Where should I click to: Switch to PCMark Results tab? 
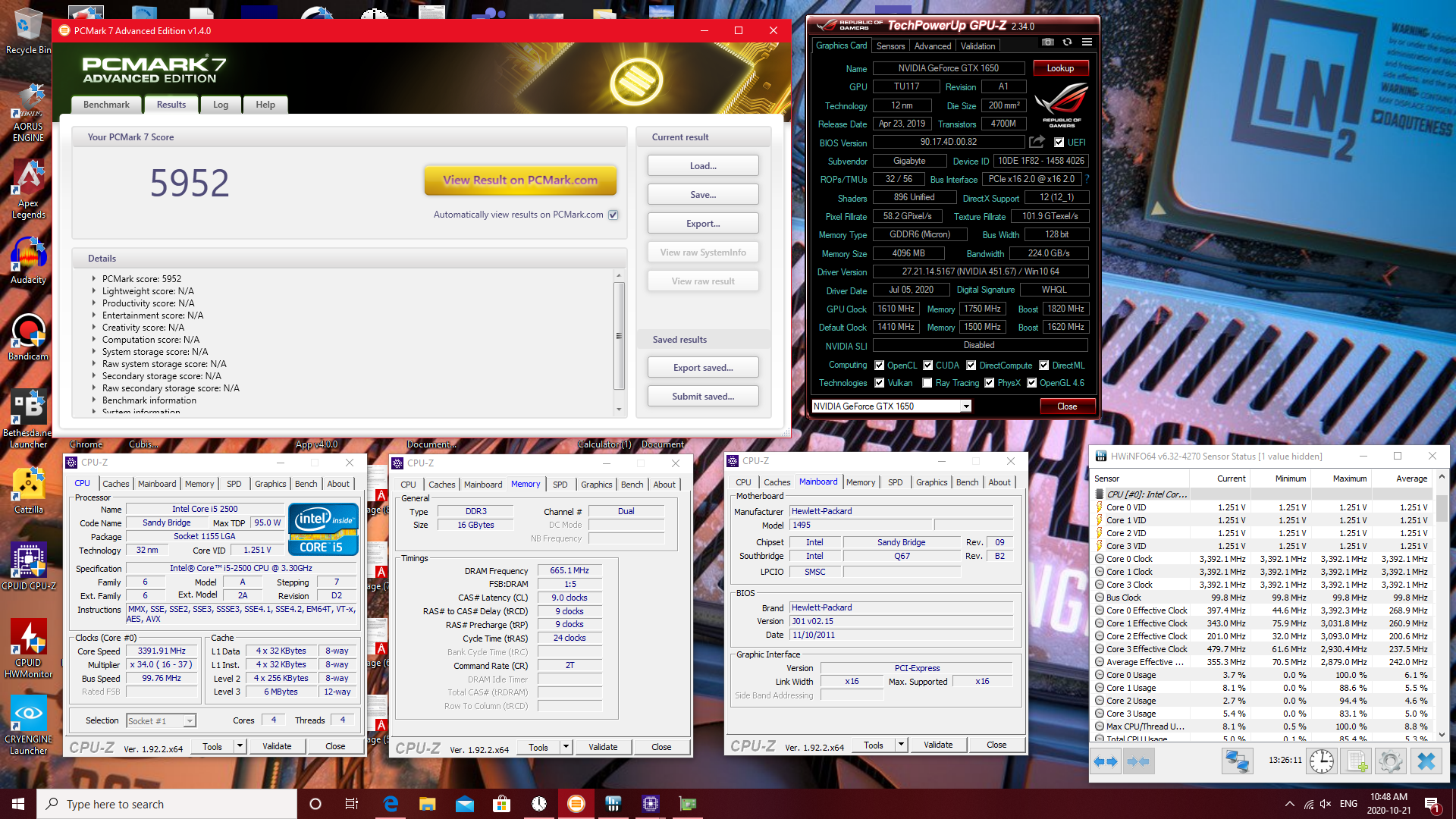coord(171,105)
